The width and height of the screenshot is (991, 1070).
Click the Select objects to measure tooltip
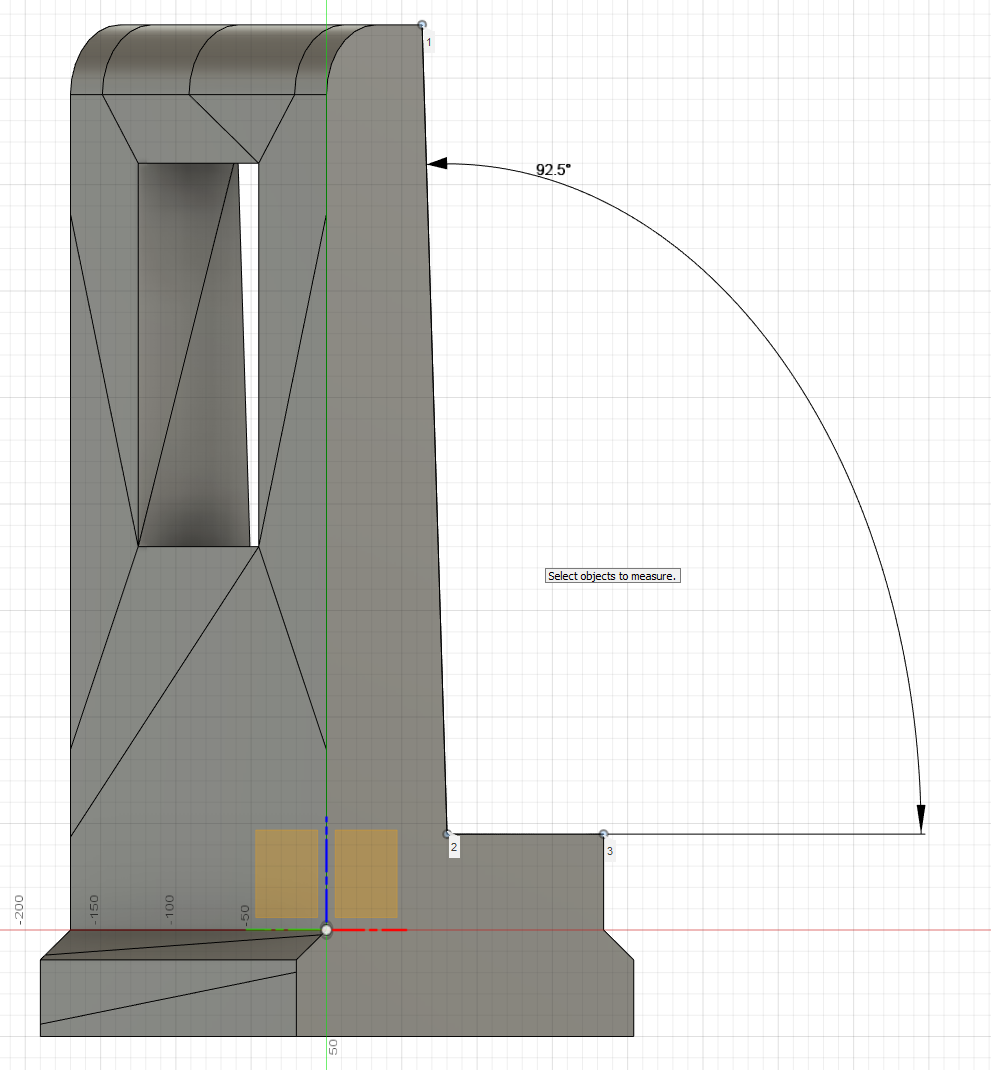(x=612, y=575)
